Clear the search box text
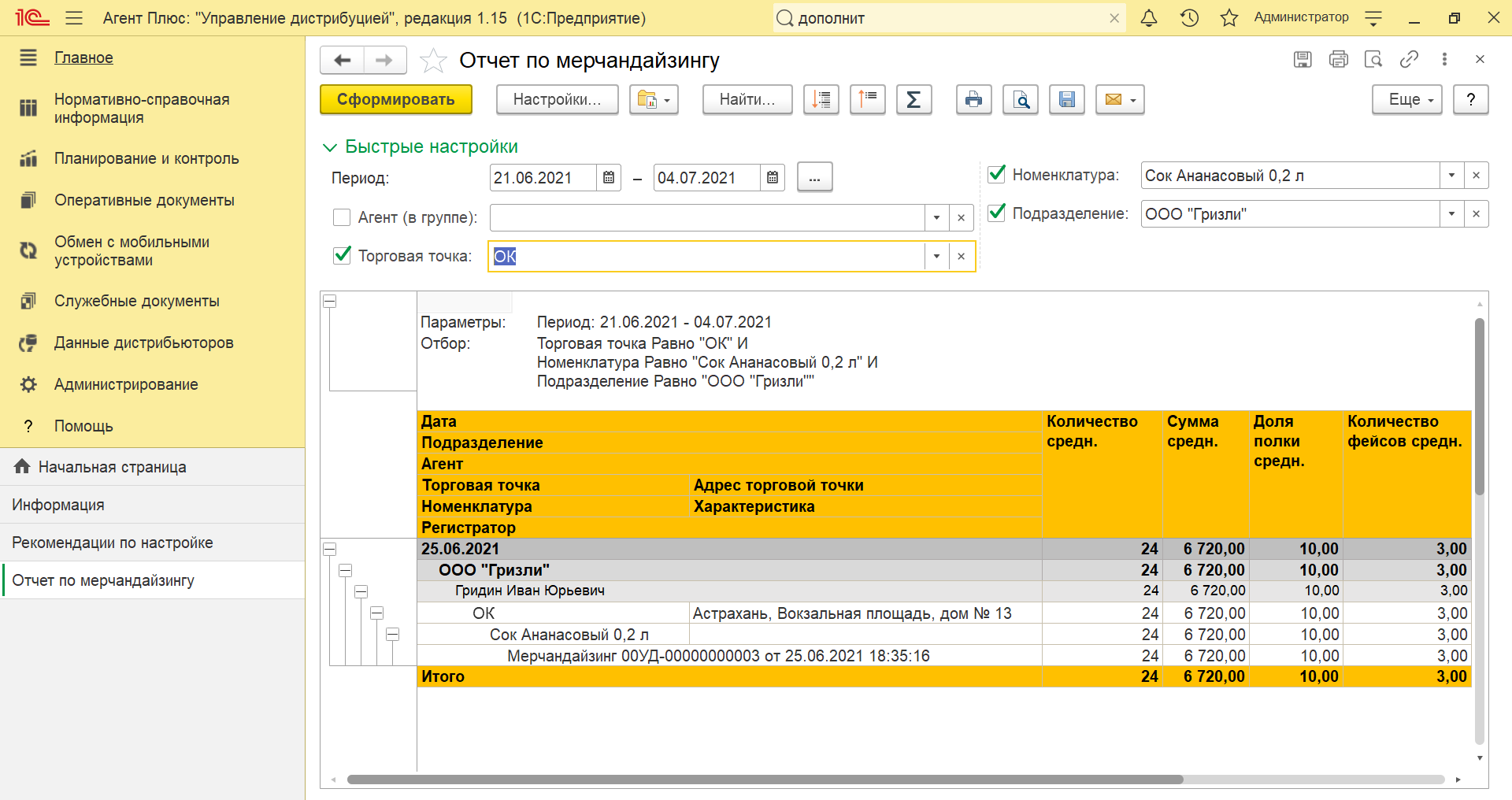 click(x=1114, y=18)
